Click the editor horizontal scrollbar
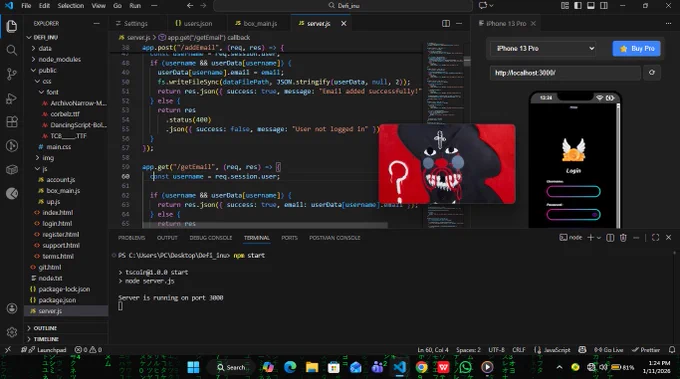Viewport: 680px width, 379px height. pos(265,225)
